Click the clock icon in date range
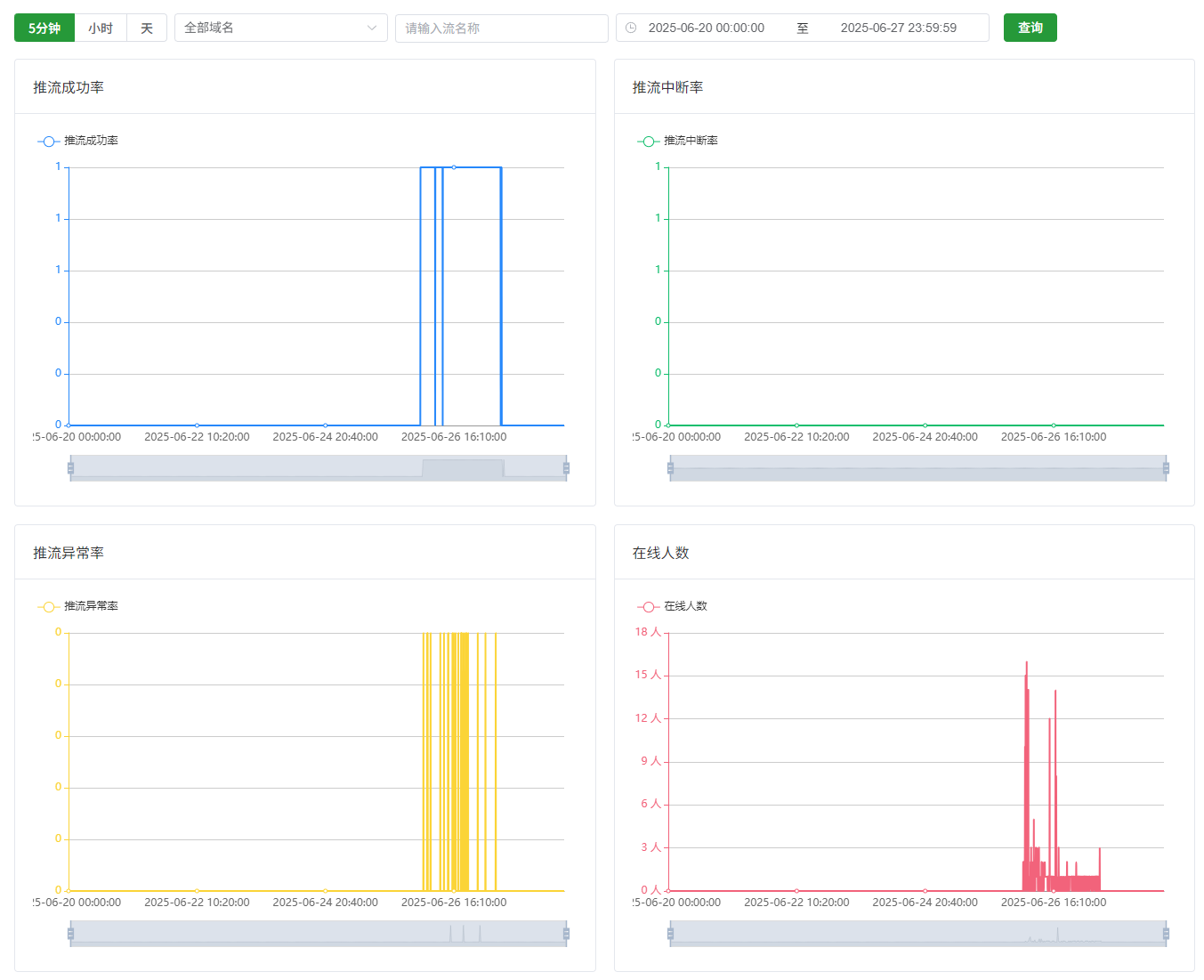This screenshot has height=980, width=1204. (x=631, y=28)
